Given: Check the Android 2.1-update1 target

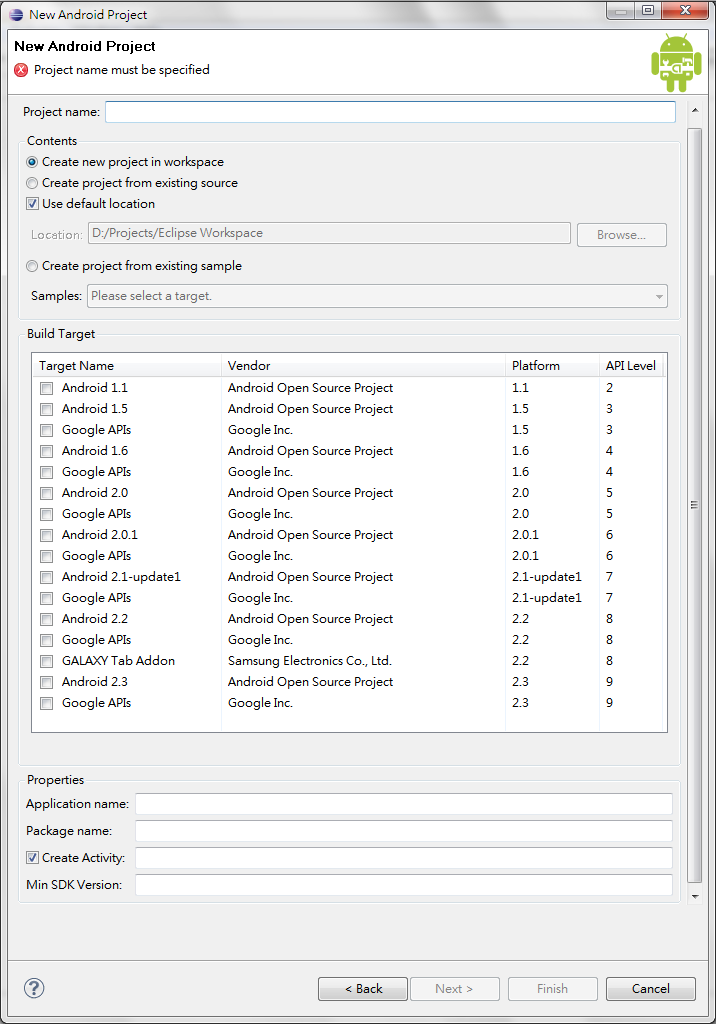Looking at the screenshot, I should coord(46,577).
